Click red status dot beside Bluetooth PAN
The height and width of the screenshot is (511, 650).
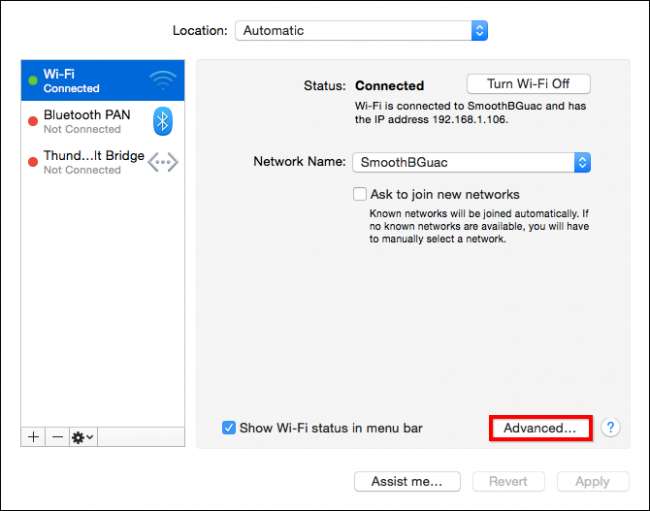33,121
